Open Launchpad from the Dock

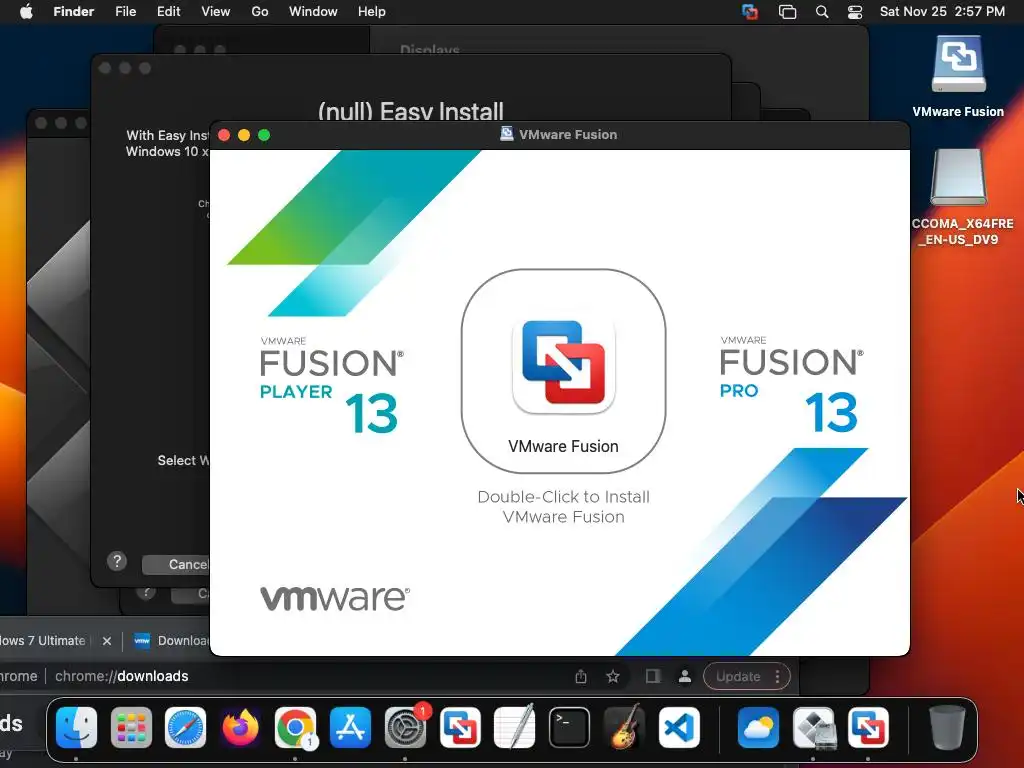(x=131, y=727)
